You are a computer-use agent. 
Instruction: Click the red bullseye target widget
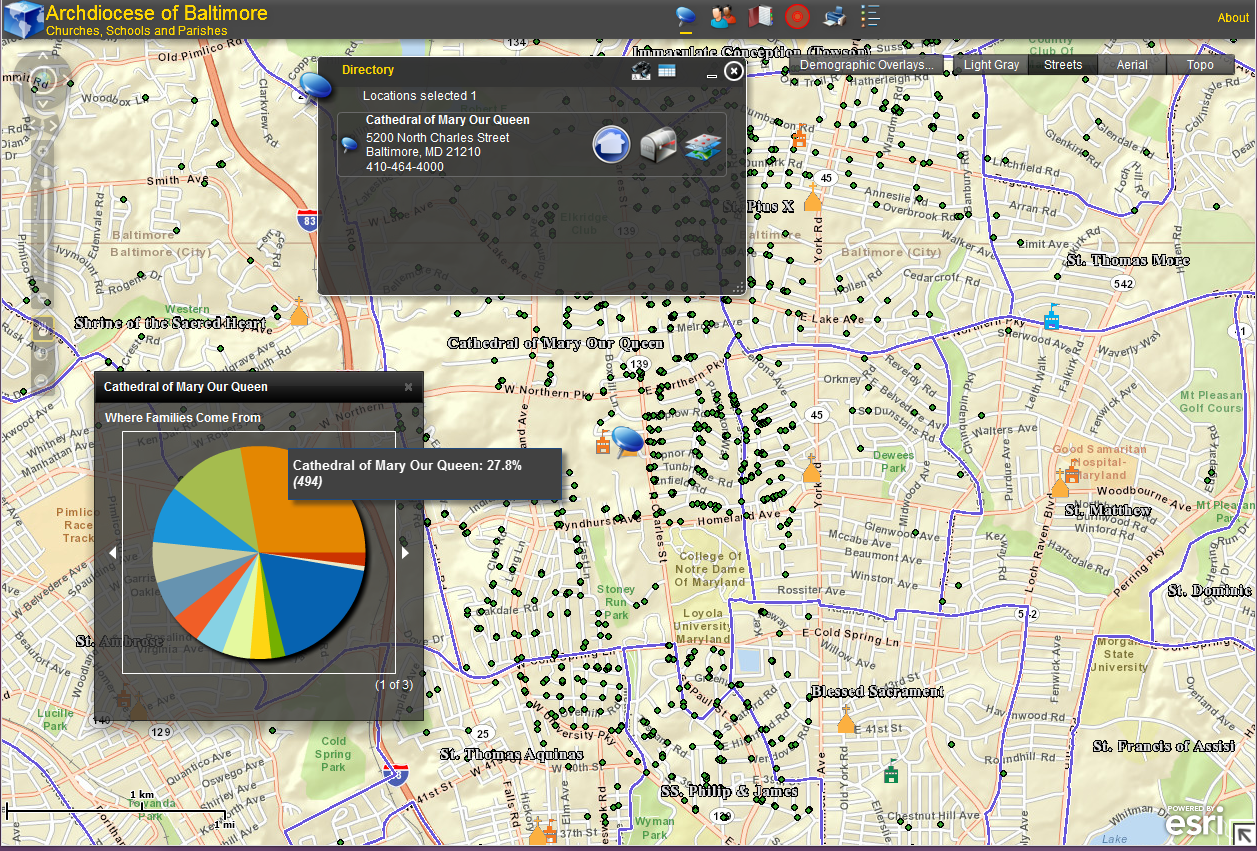[796, 16]
